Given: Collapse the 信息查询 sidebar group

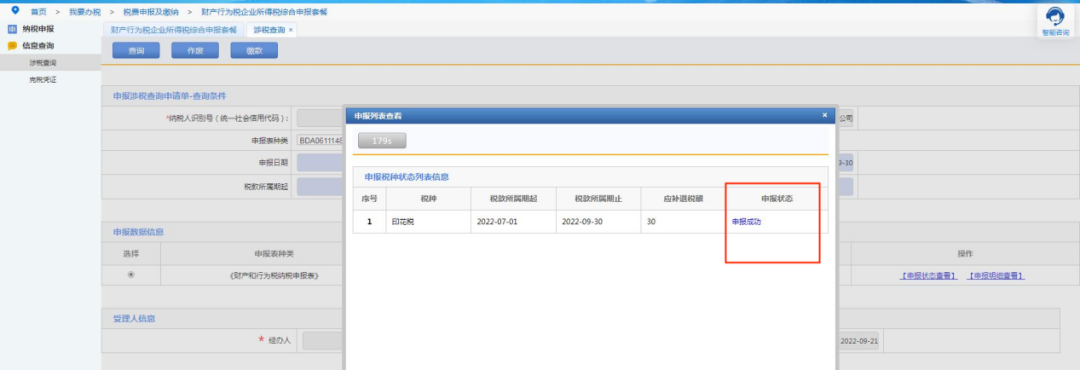Looking at the screenshot, I should point(38,45).
